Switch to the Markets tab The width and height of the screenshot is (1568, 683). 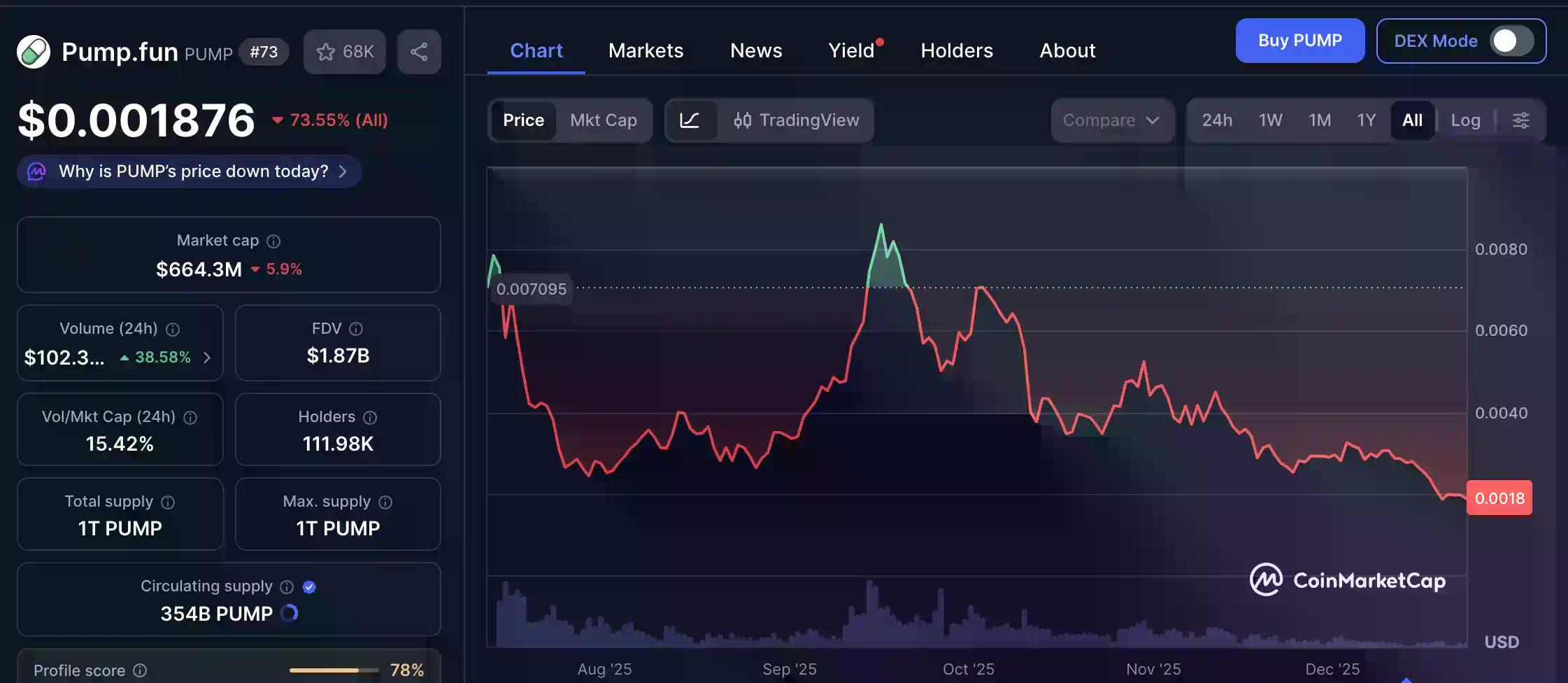coord(646,50)
